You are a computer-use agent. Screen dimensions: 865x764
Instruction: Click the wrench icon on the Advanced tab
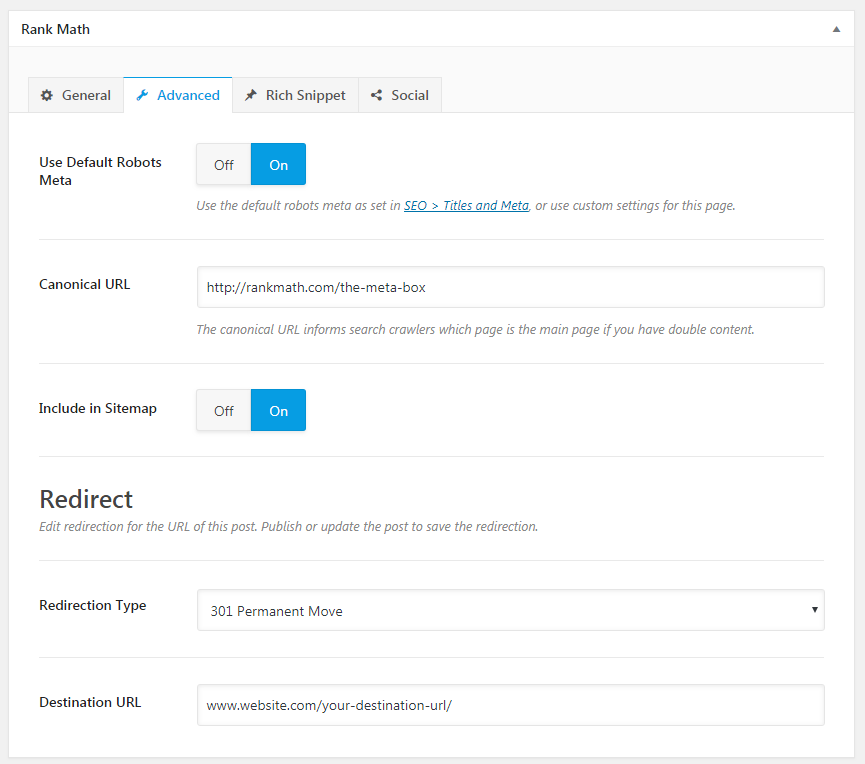pyautogui.click(x=142, y=95)
